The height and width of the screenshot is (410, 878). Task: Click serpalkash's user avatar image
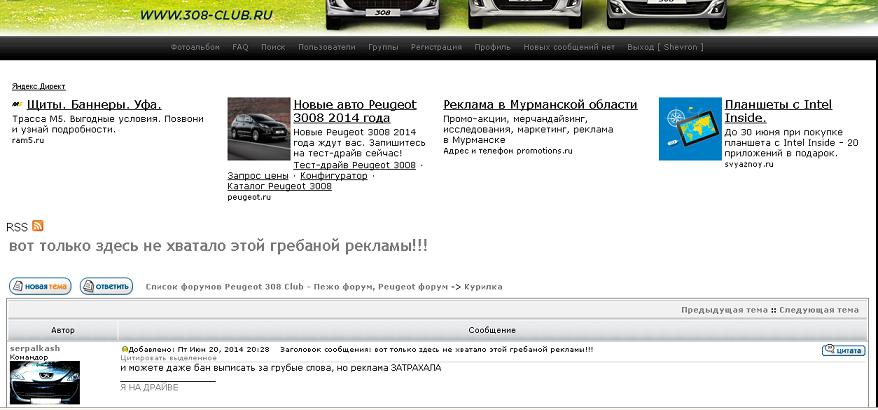coord(44,383)
